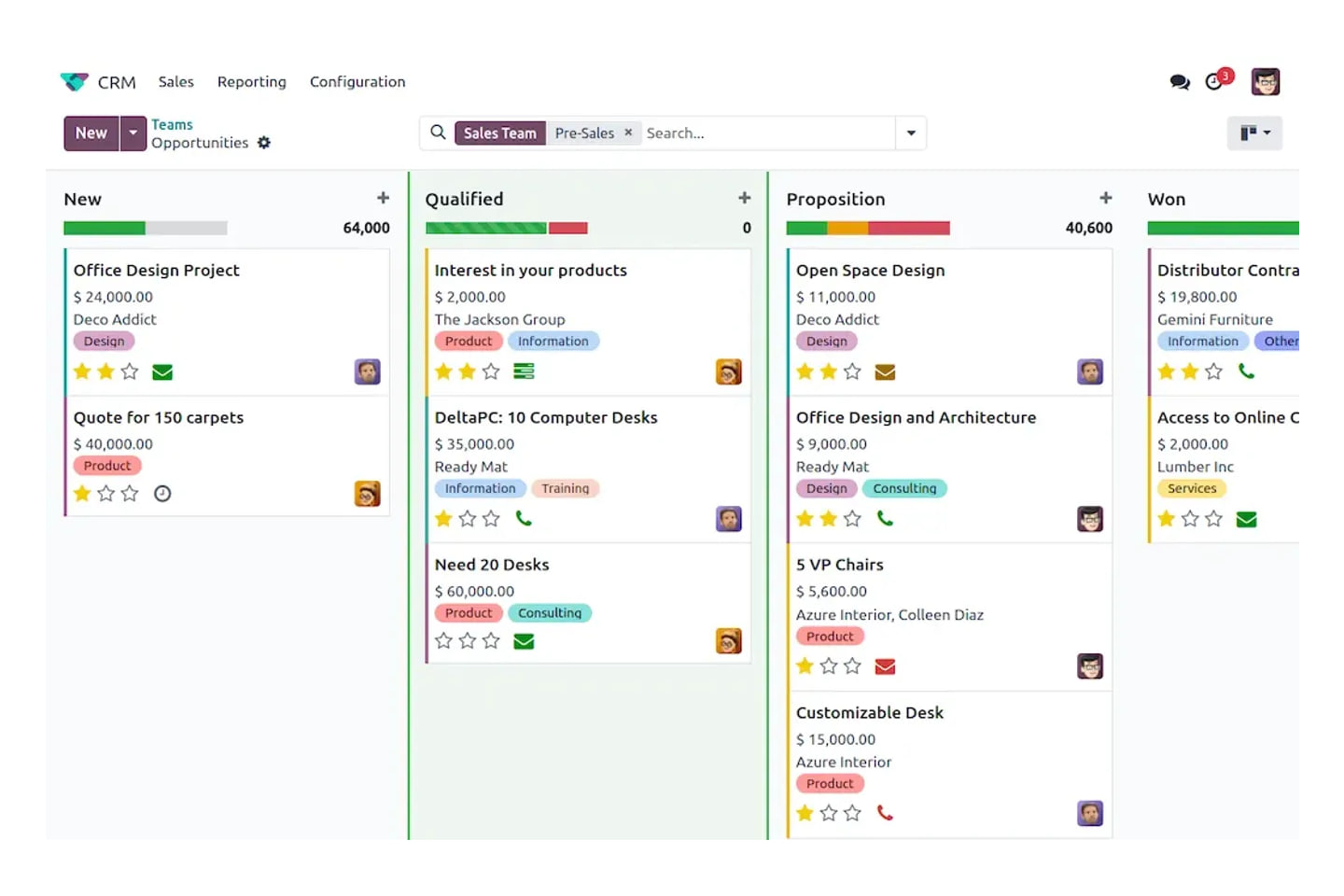Remove the Pre-Sales filter facet
1344x896 pixels.
click(628, 133)
